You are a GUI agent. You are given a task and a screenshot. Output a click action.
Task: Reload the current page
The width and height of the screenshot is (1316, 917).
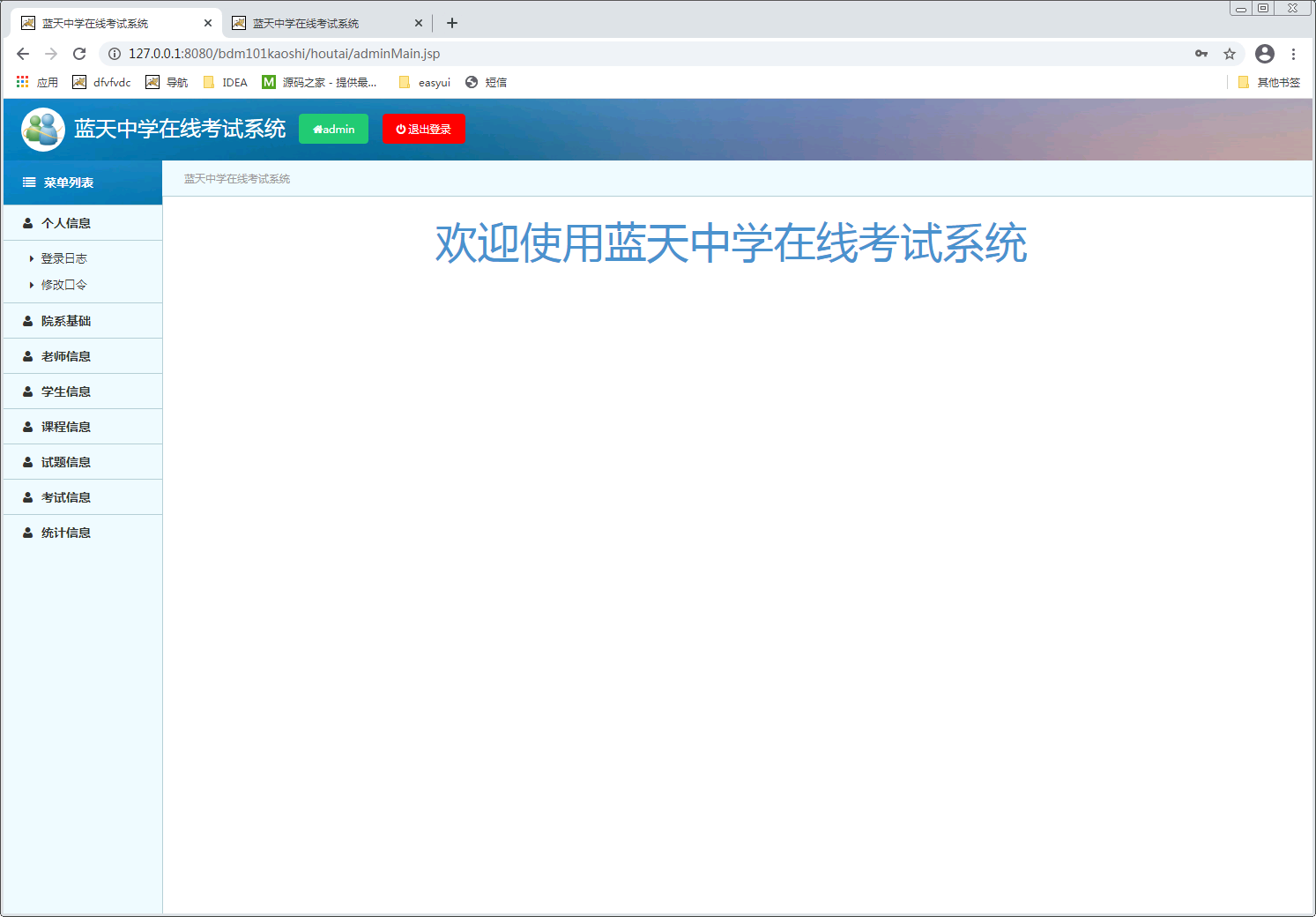(x=79, y=54)
